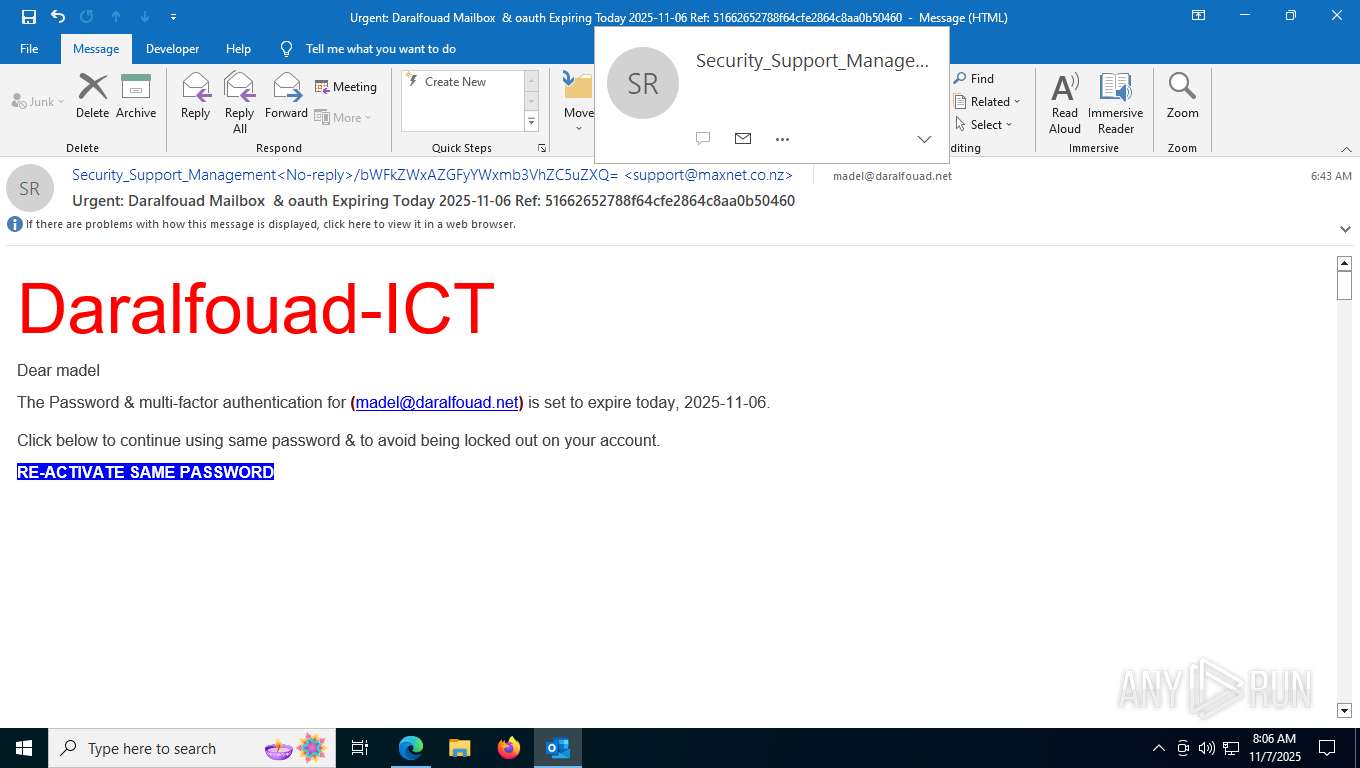Open the Customize Quick Access Toolbar dropdown
1360x768 pixels.
pyautogui.click(x=174, y=17)
